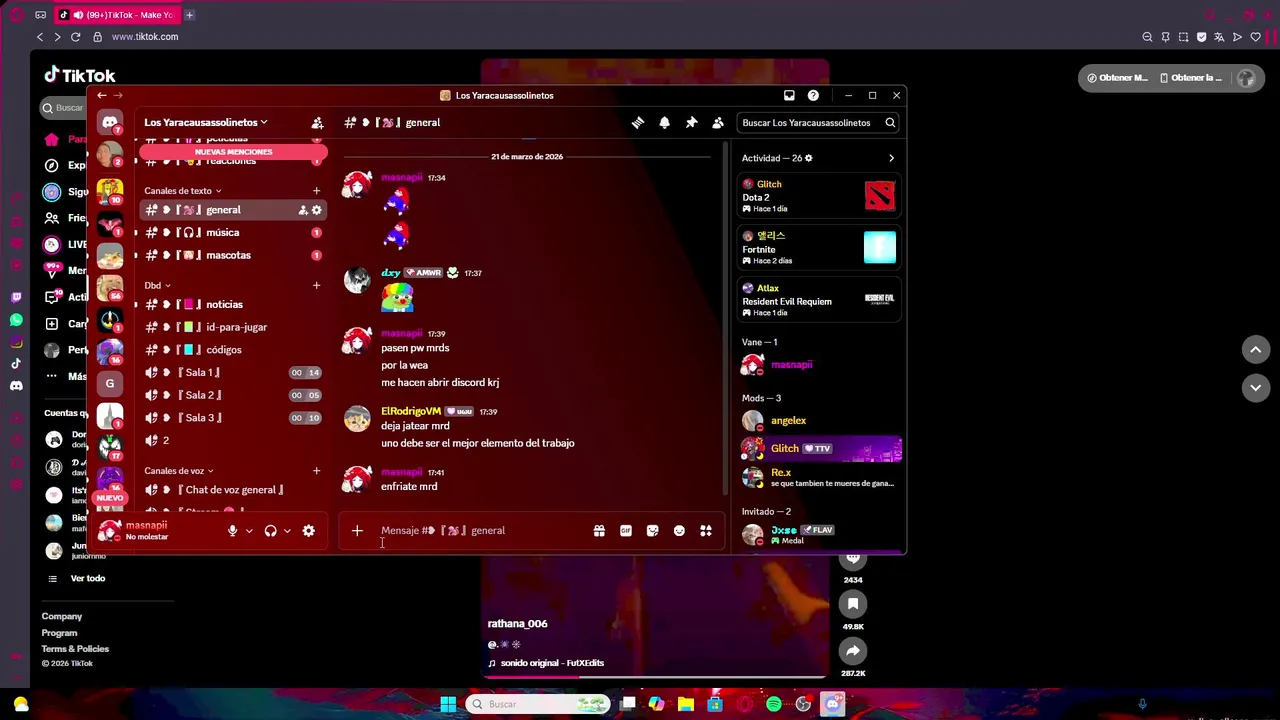Toggle microphone mute in user panel
This screenshot has width=1280, height=720.
tap(232, 531)
